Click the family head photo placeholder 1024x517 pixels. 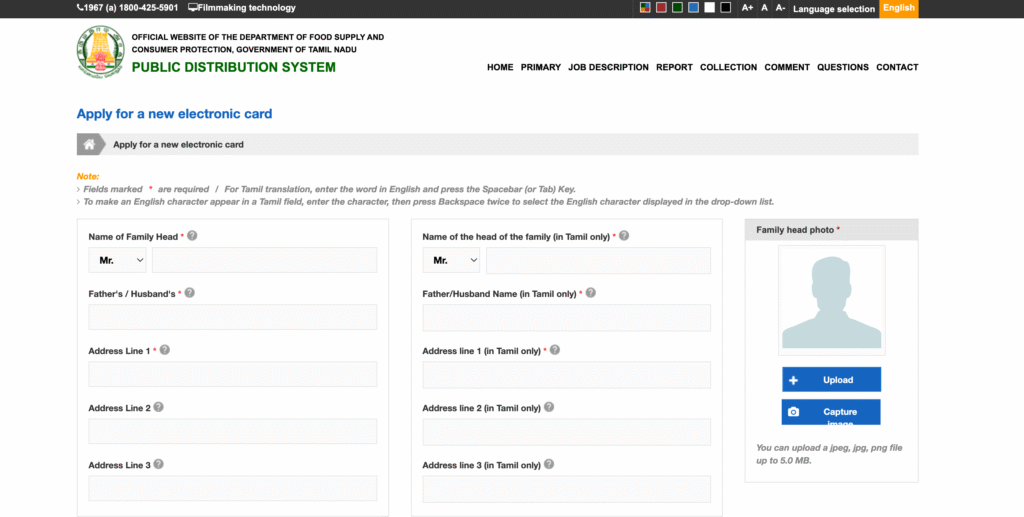pyautogui.click(x=831, y=300)
